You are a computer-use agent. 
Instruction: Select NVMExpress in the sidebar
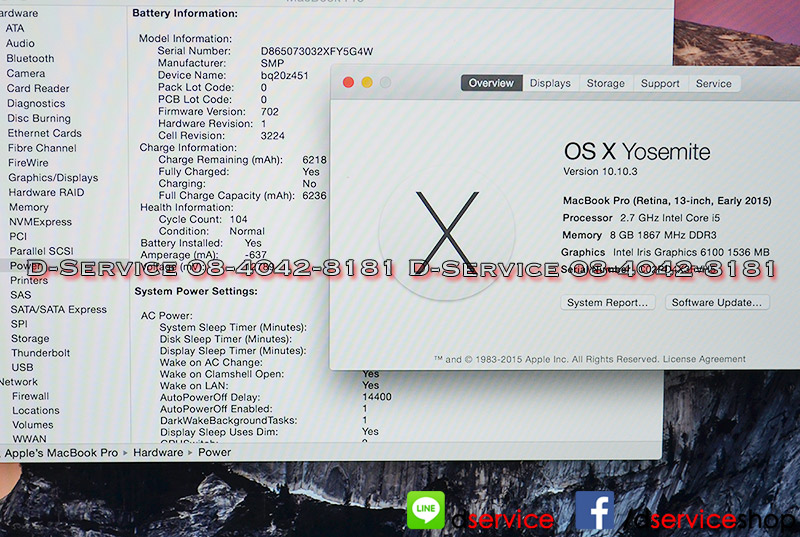pos(40,222)
